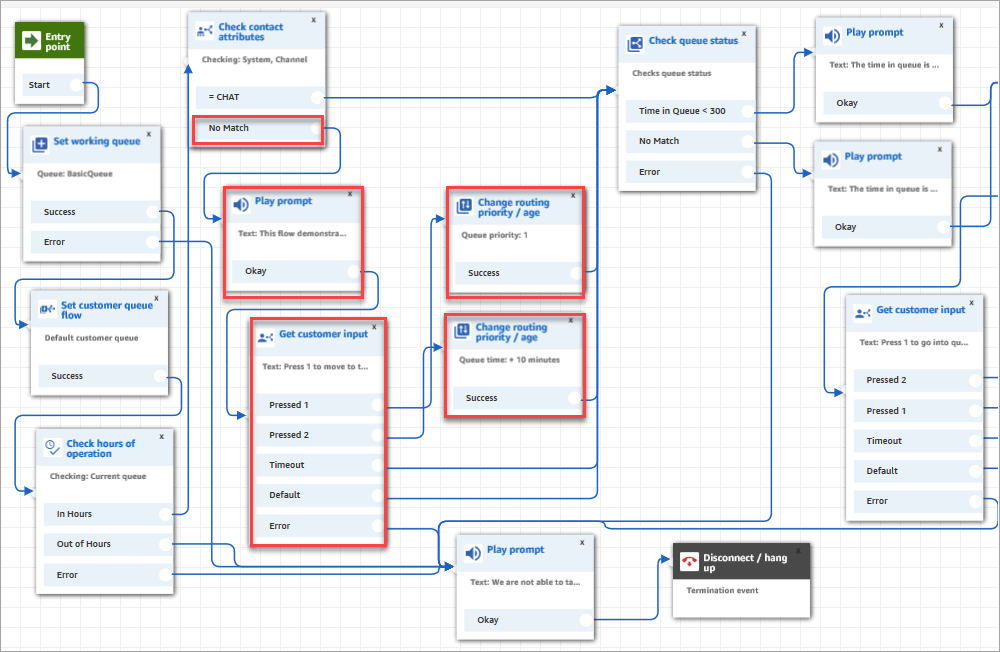Click the red Disconnect / hang up phone icon

click(x=689, y=560)
